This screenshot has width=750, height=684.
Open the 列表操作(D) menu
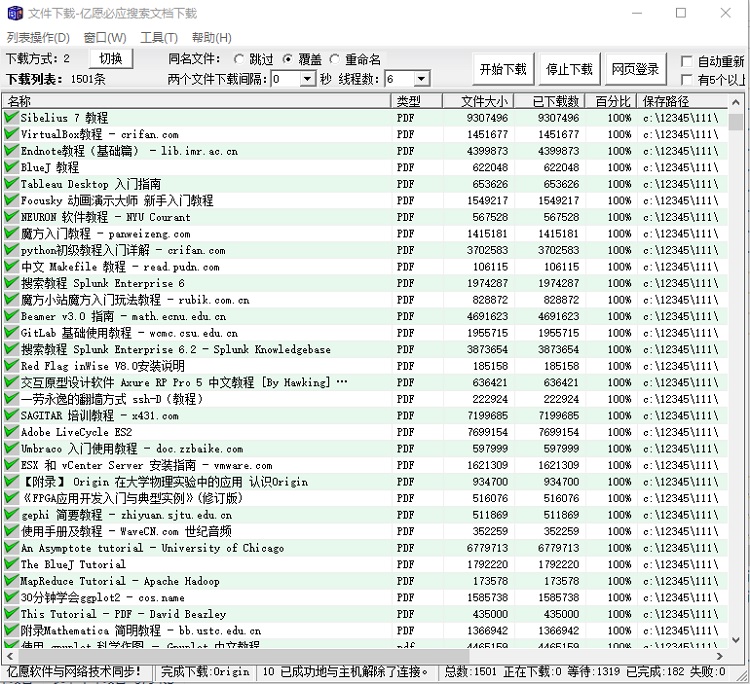[x=38, y=37]
